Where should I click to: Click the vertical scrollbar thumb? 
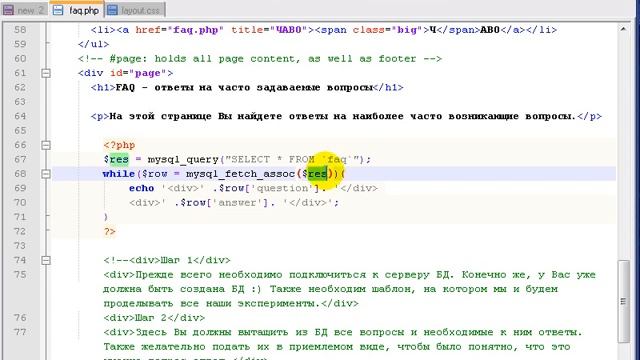point(623,301)
